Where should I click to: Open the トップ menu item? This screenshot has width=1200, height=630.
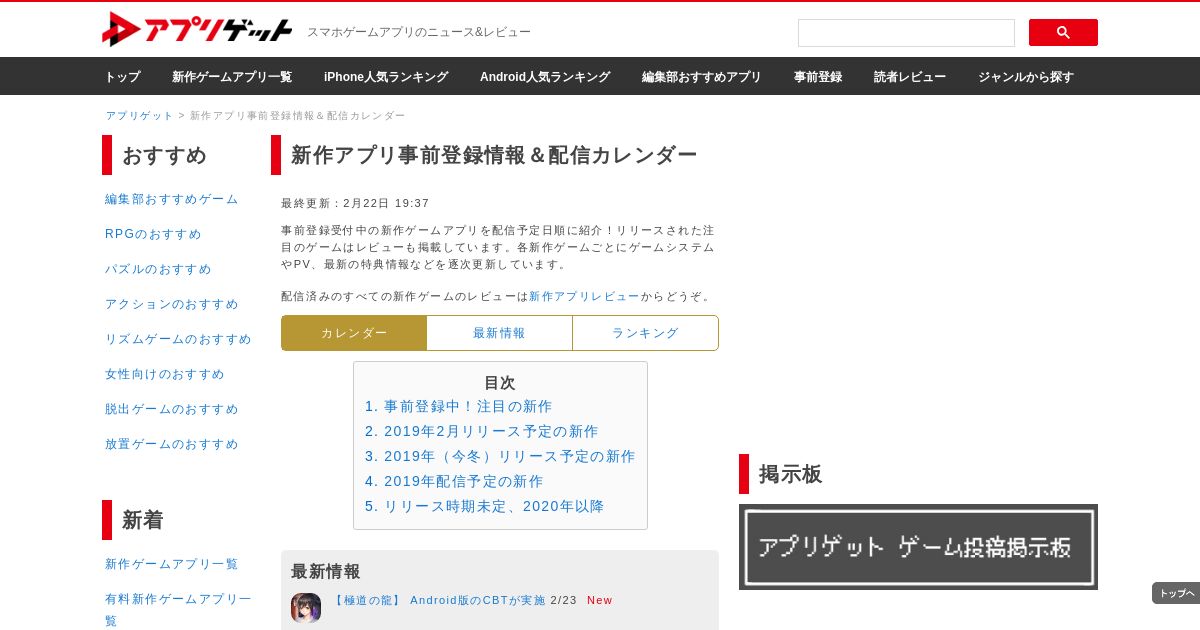(122, 77)
